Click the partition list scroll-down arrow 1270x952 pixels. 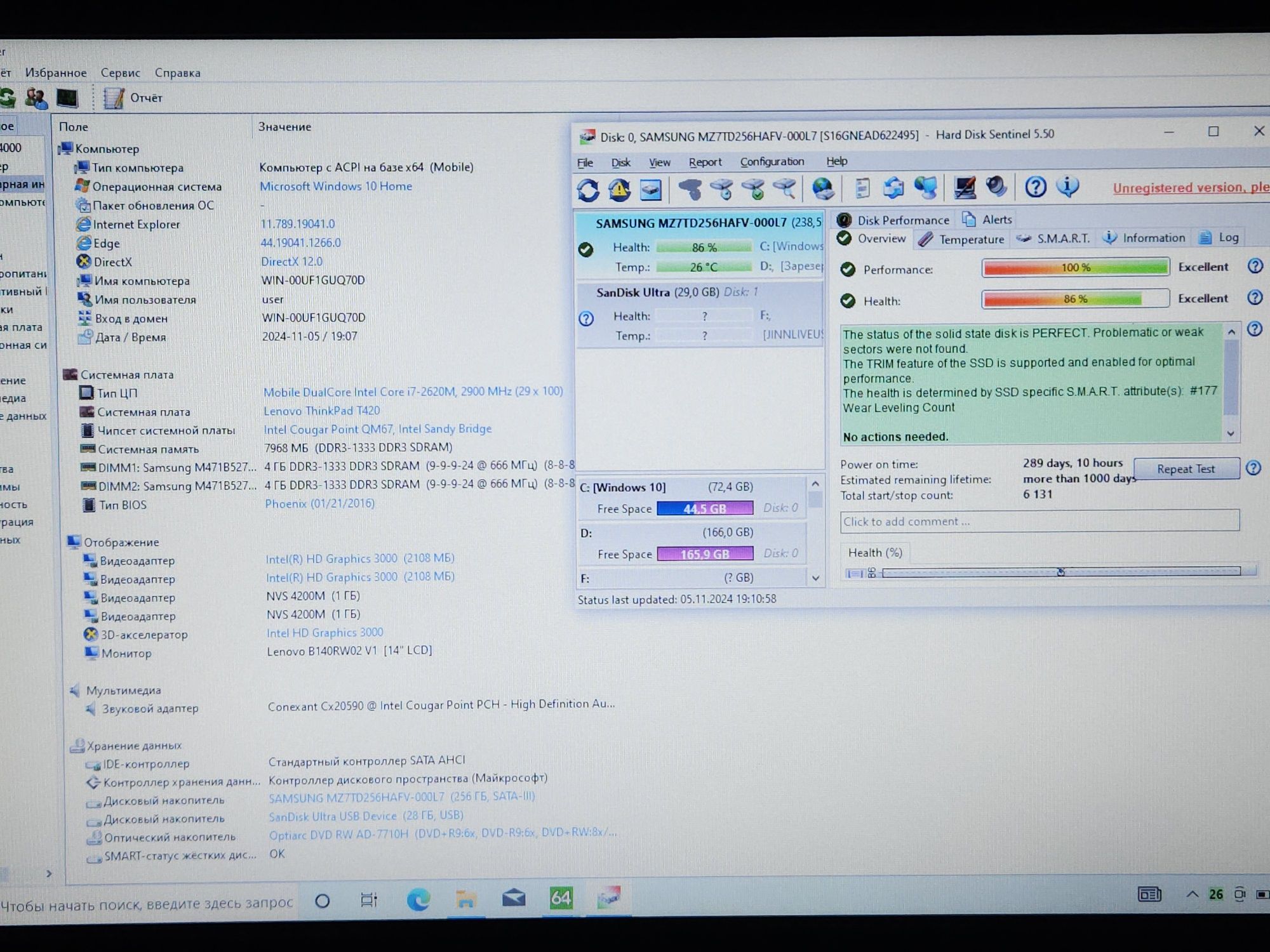click(x=815, y=578)
